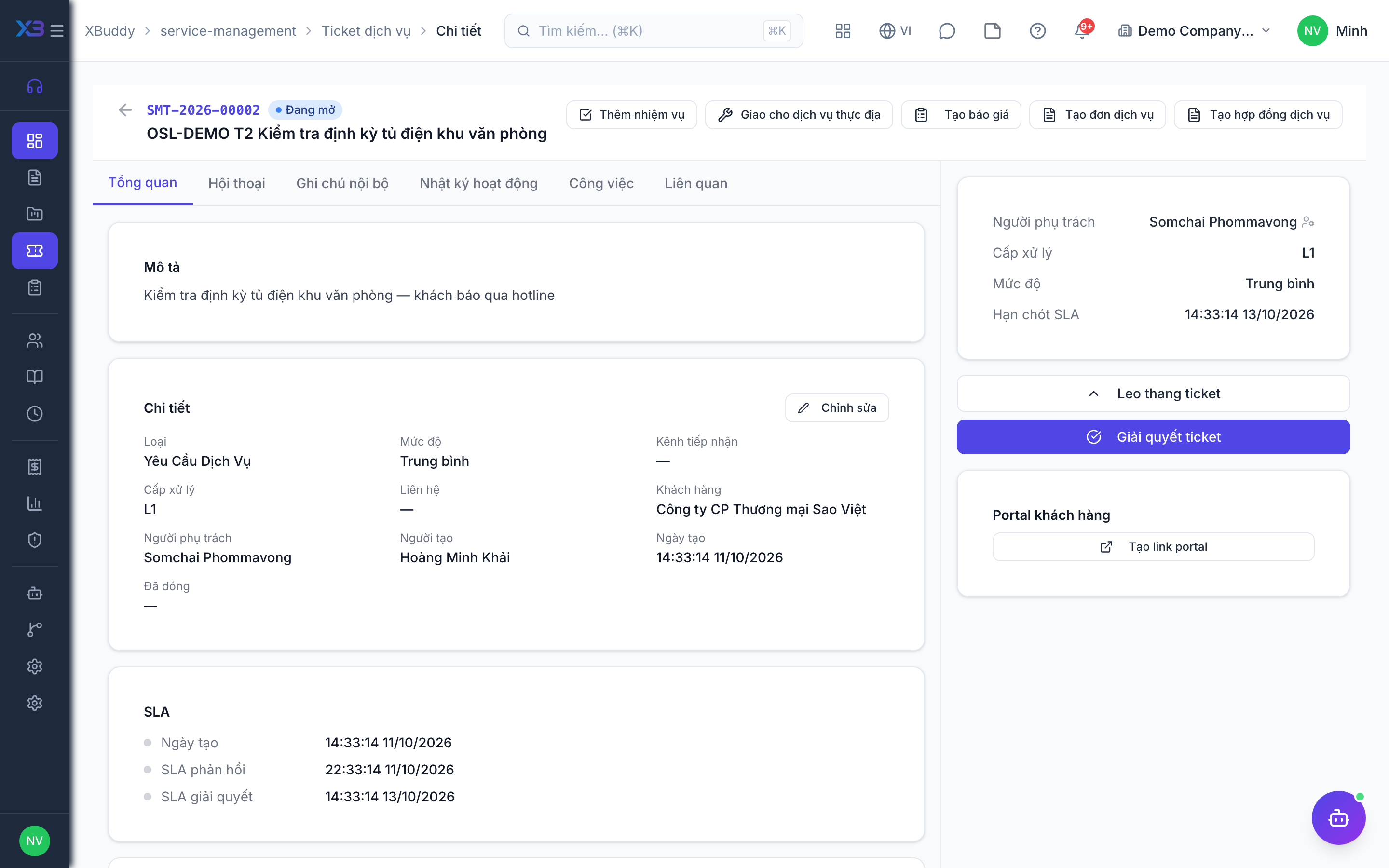This screenshot has width=1389, height=868.
Task: Open the users icon in sidebar
Action: pos(34,340)
